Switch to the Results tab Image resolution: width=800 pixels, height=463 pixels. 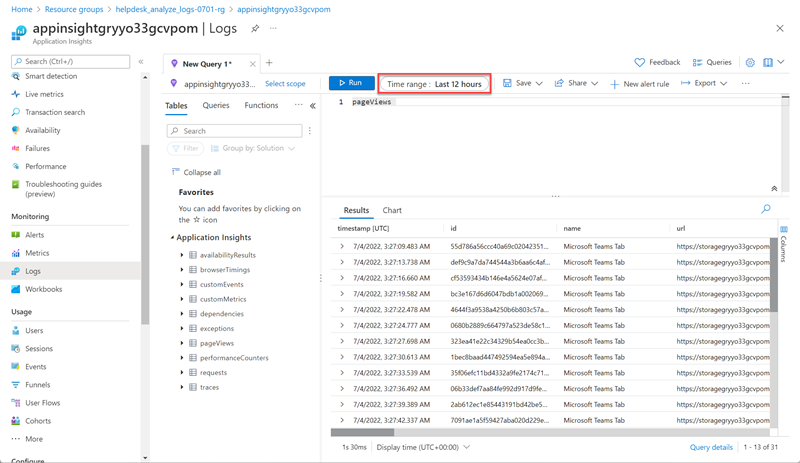[356, 210]
